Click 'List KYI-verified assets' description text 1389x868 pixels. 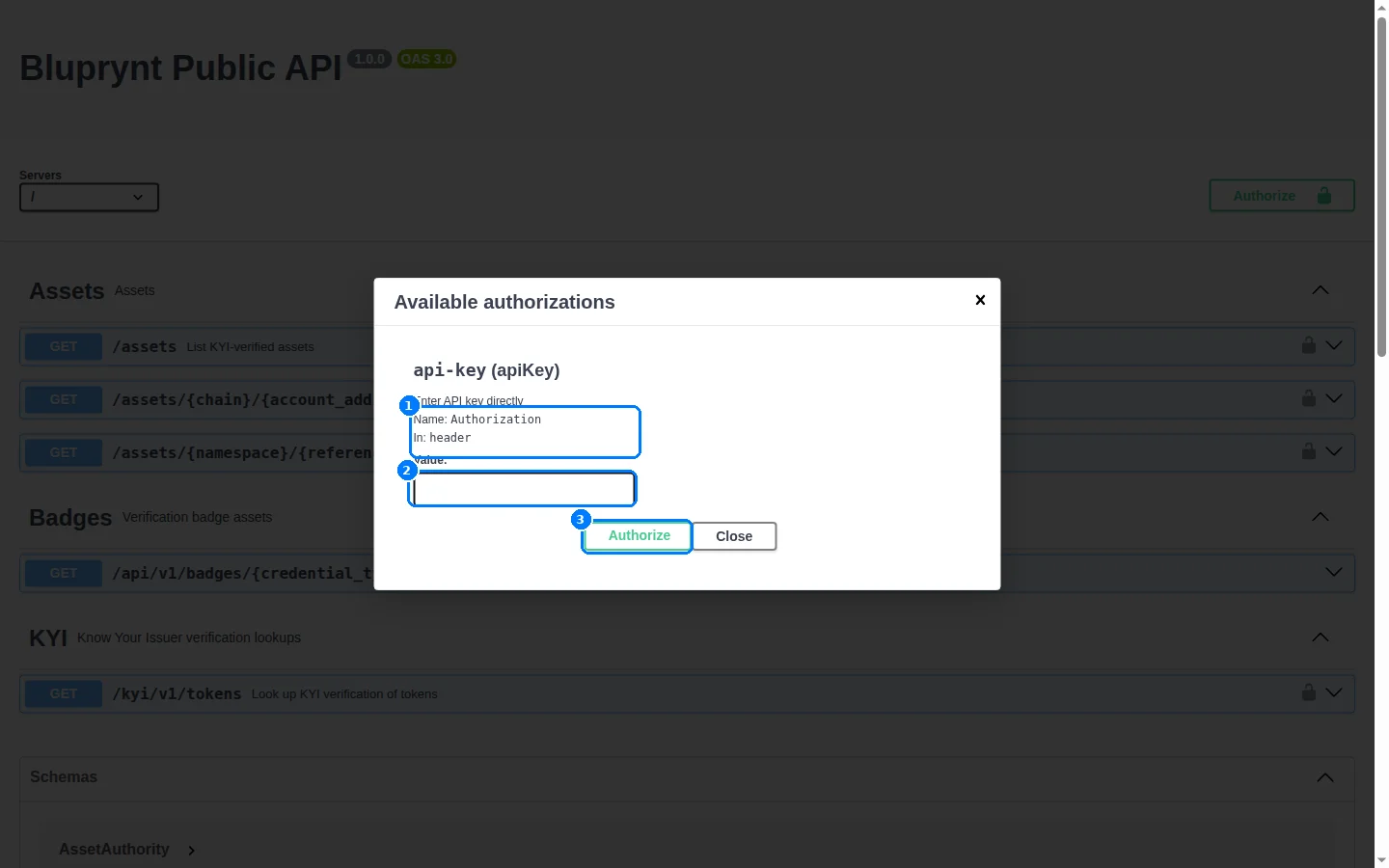point(250,347)
